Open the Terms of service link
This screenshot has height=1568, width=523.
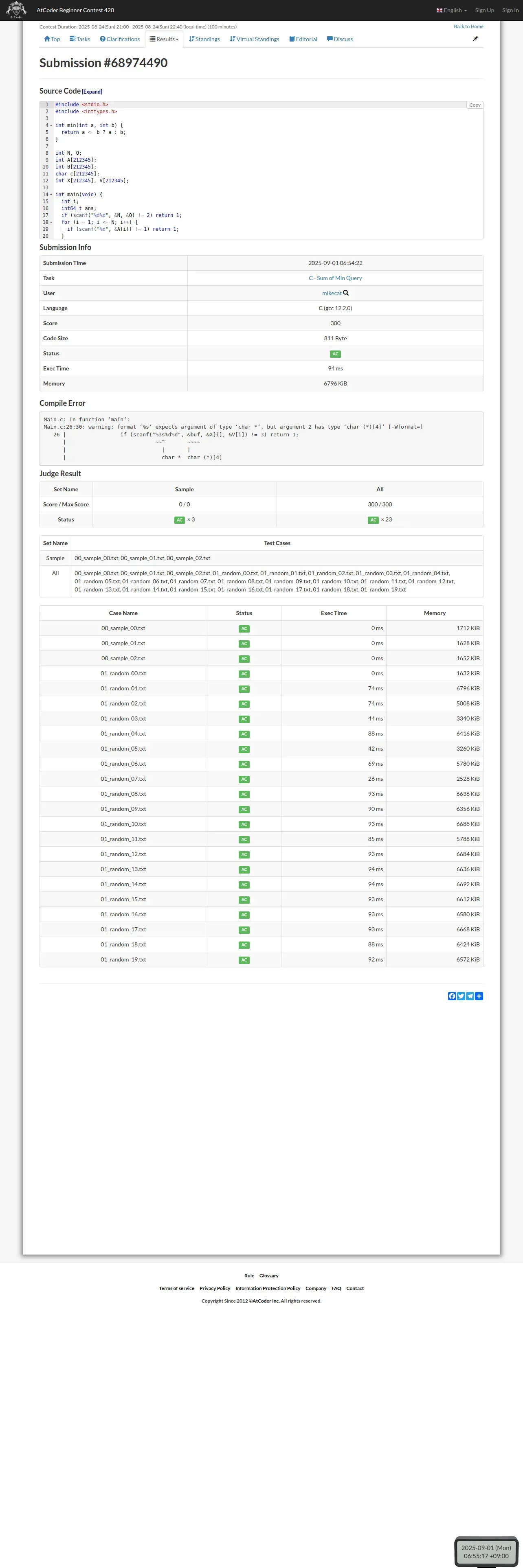(x=176, y=1288)
